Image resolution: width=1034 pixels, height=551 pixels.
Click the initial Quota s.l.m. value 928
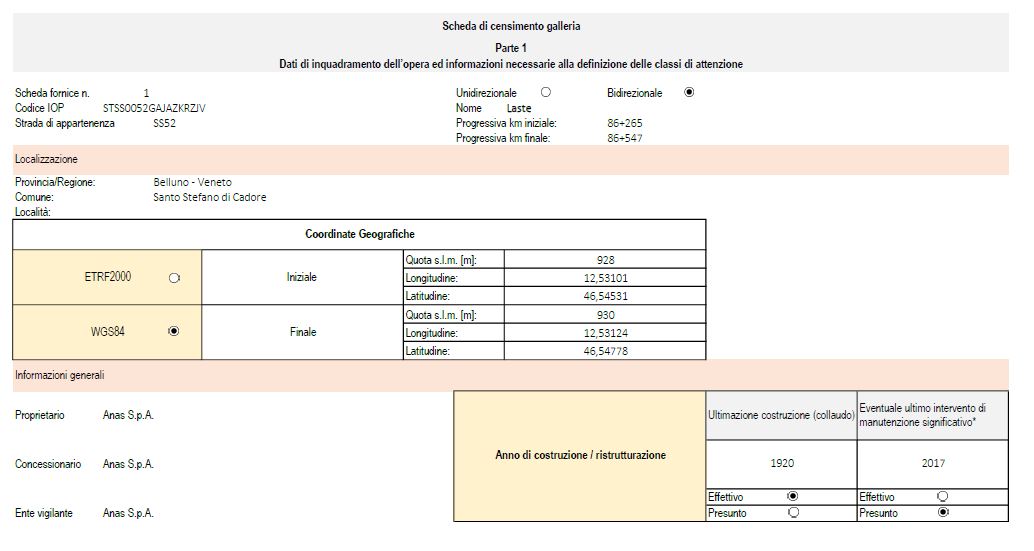click(x=605, y=260)
